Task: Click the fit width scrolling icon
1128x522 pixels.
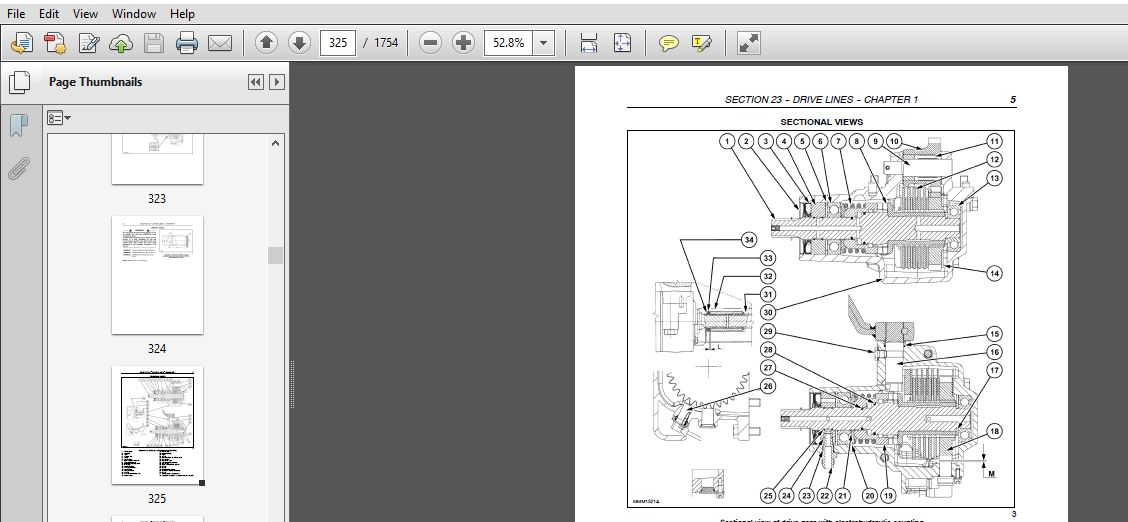Action: (x=588, y=43)
